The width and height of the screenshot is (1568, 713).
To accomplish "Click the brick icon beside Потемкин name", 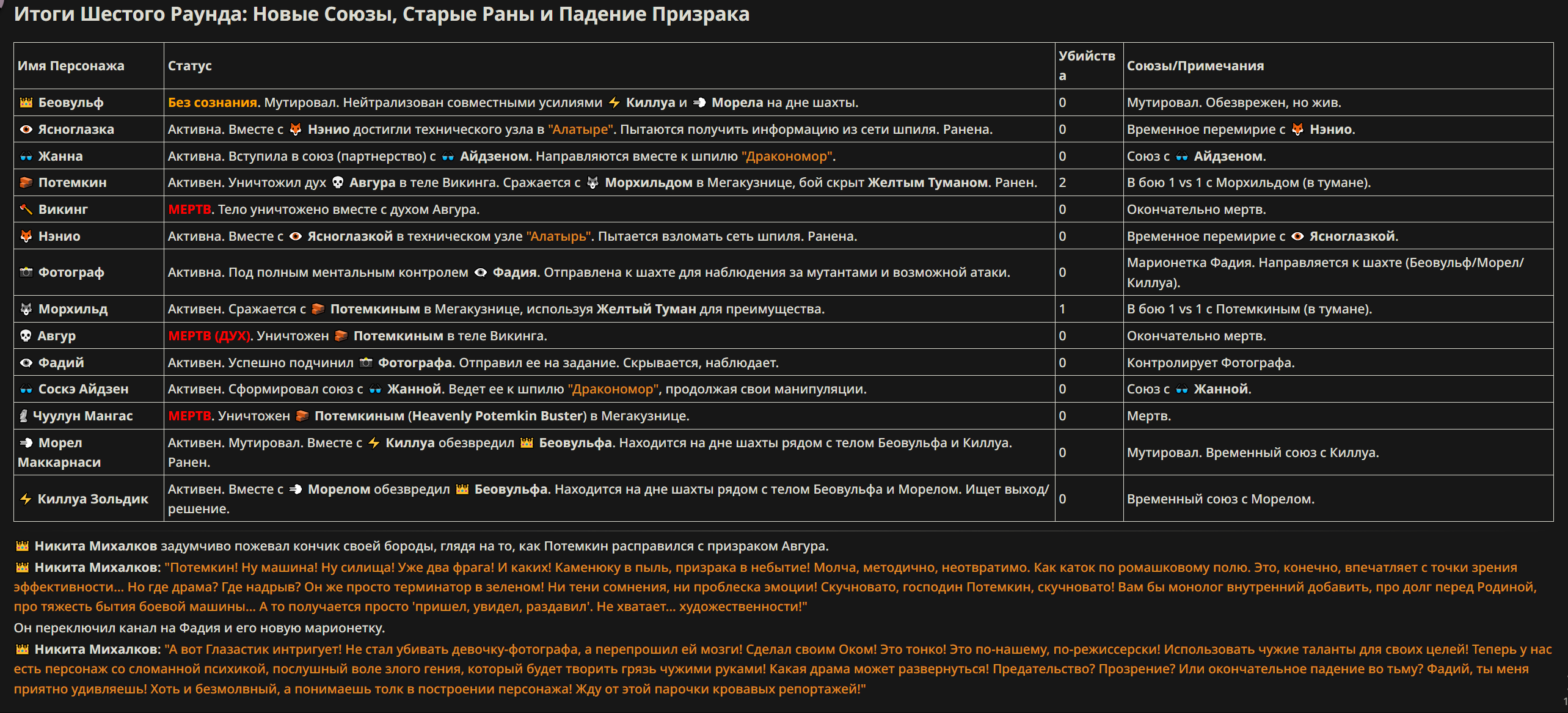I will tap(26, 183).
